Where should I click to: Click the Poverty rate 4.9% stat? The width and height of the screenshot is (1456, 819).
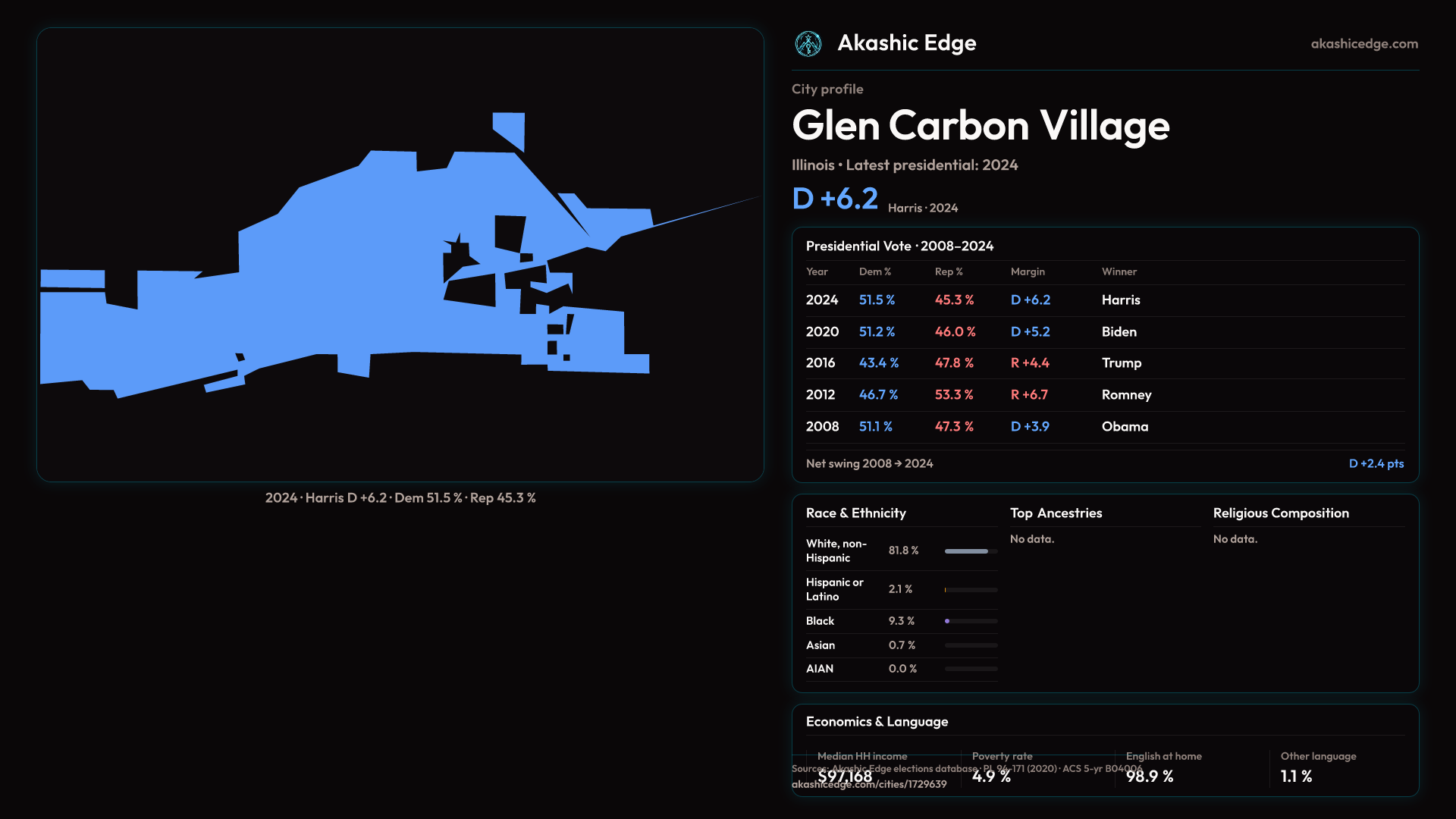991,777
